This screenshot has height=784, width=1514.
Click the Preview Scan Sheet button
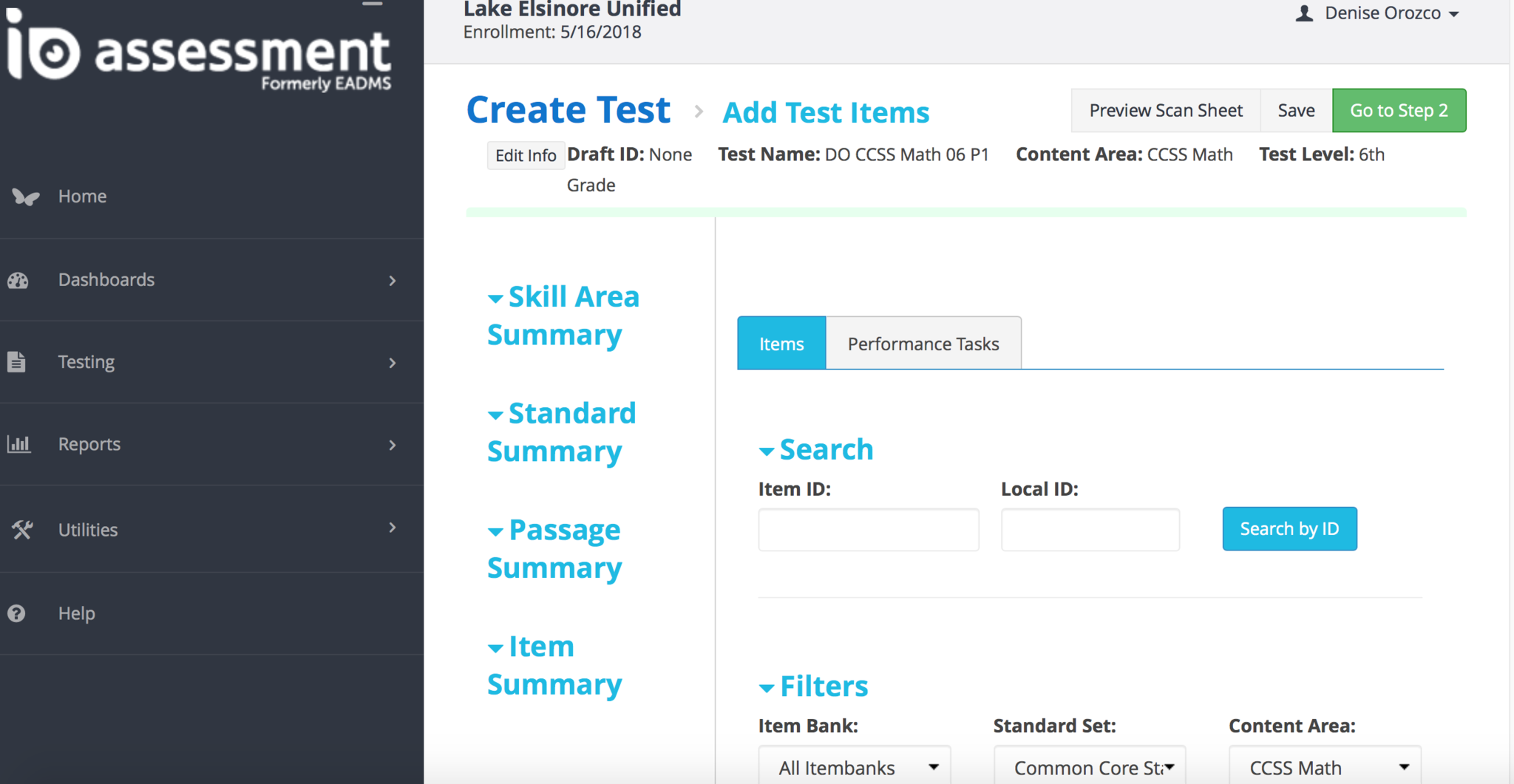click(x=1166, y=111)
